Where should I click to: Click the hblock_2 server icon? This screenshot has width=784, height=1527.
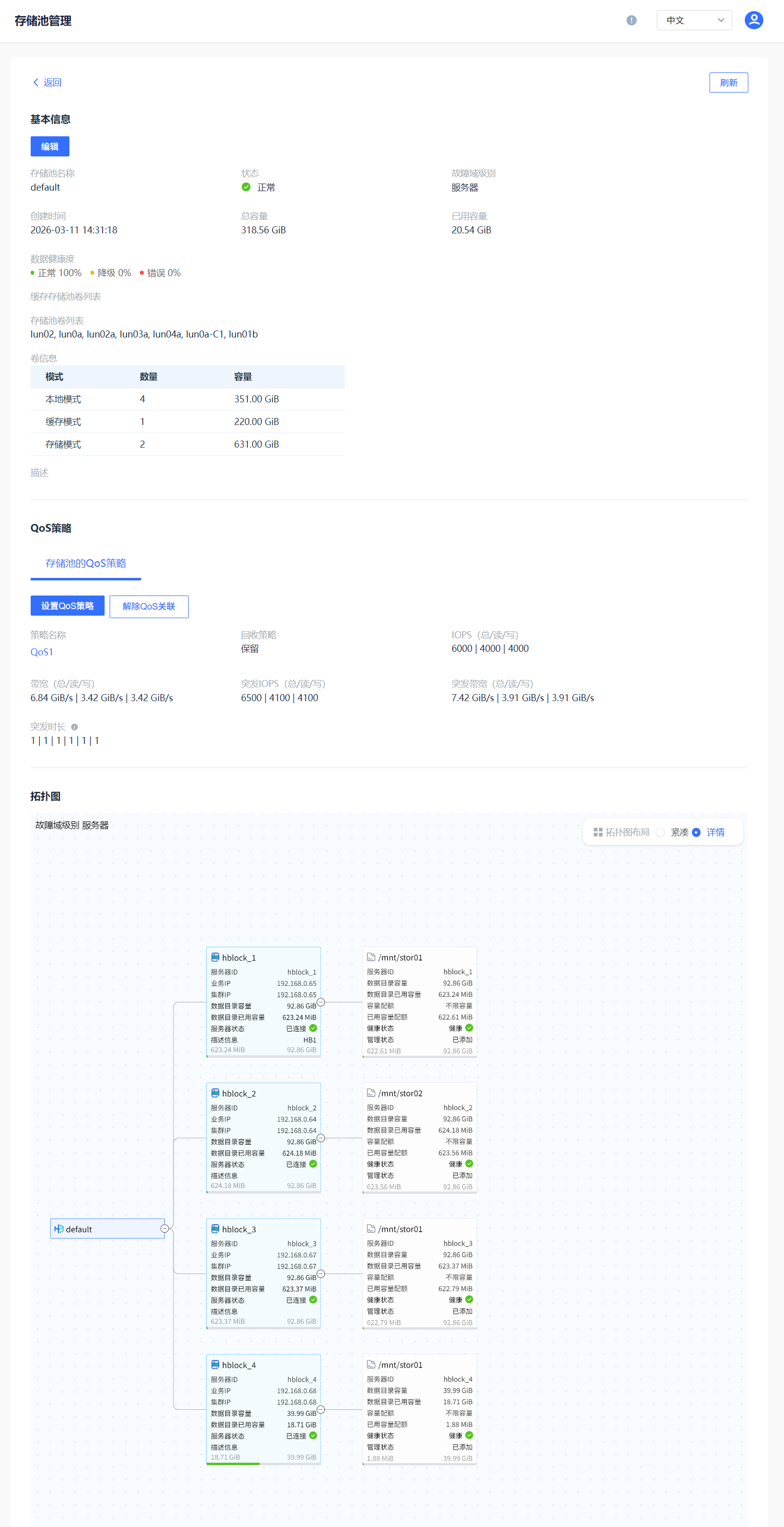pyautogui.click(x=215, y=1093)
